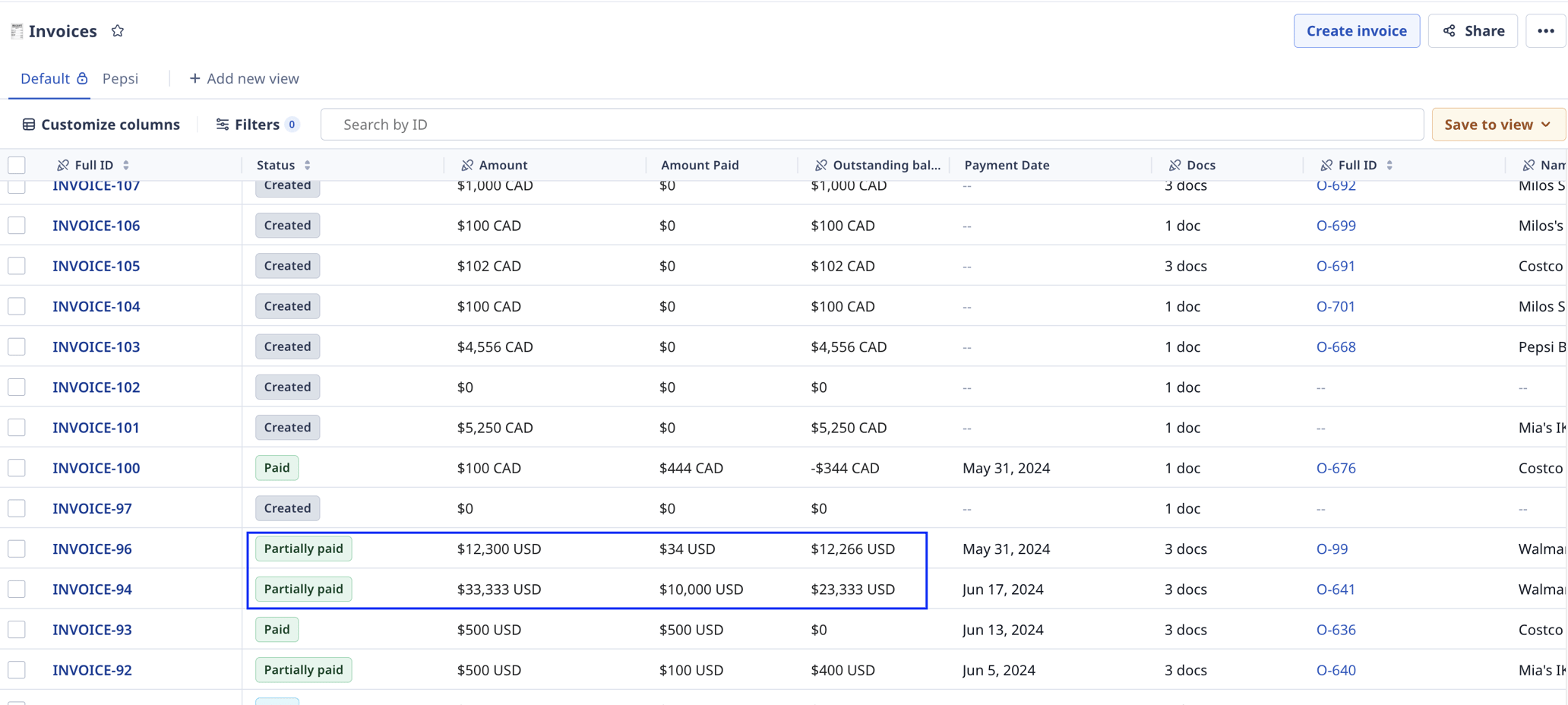The height and width of the screenshot is (705, 1568).
Task: Click the Invoices table icon beside title
Action: click(x=17, y=31)
